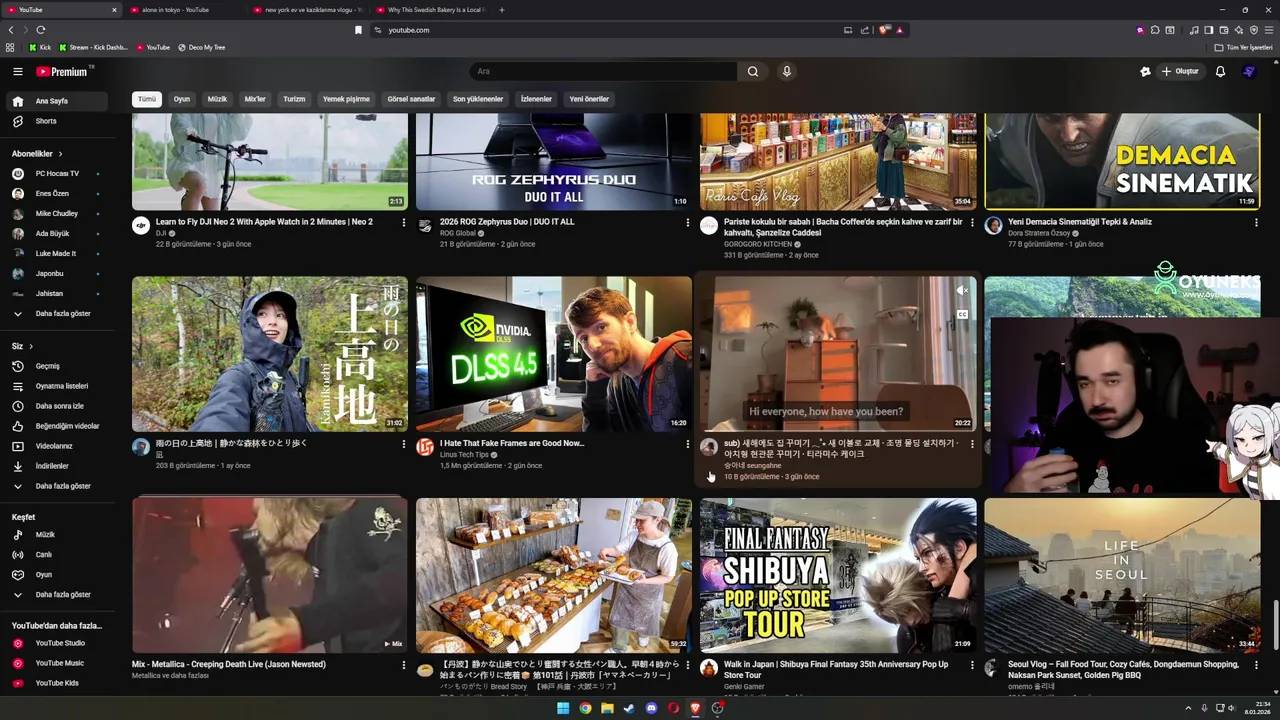Open Abonelikler section chevron

[60, 154]
